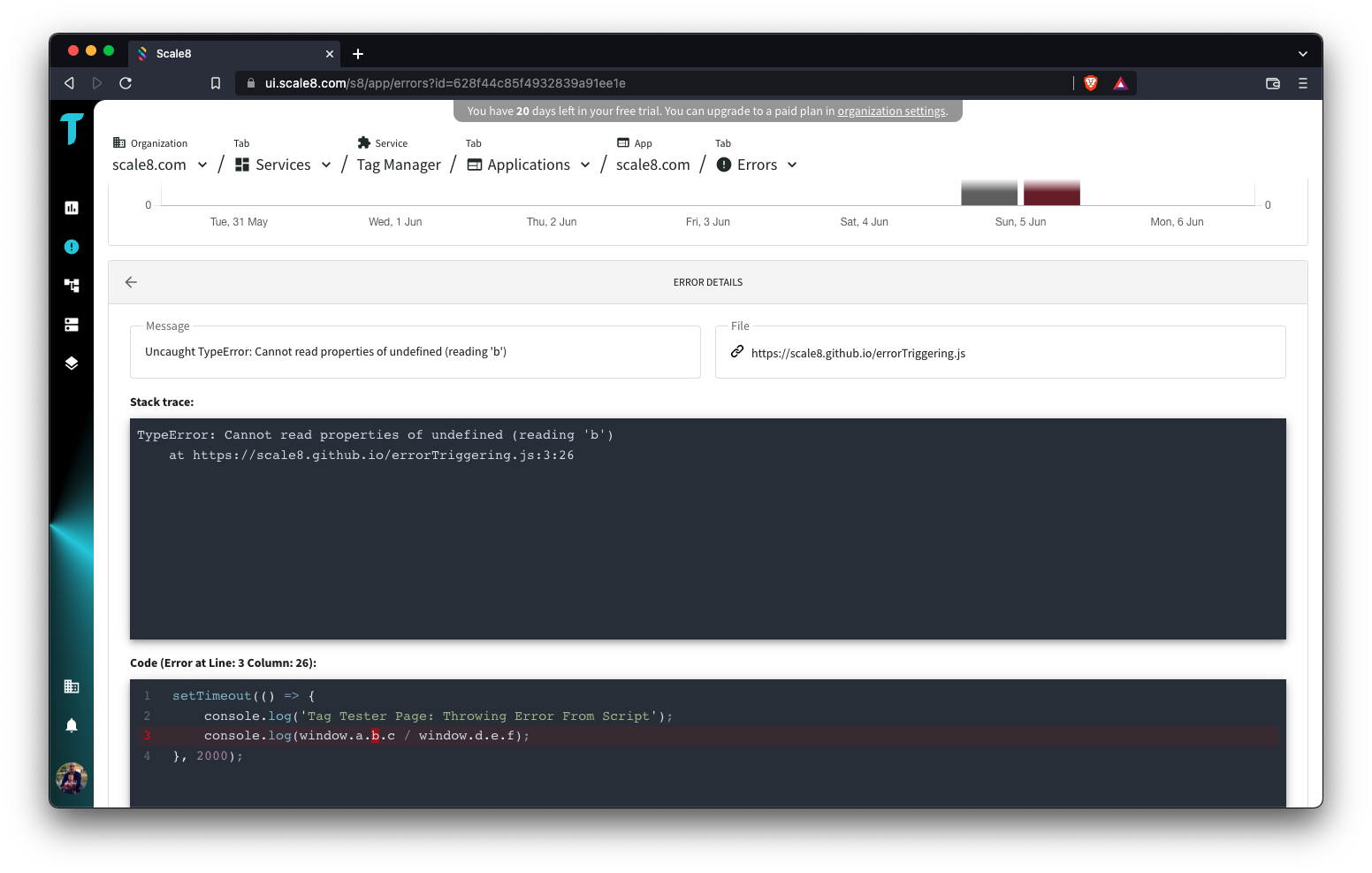Click browser back button
The height and width of the screenshot is (873, 1372).
pos(69,83)
